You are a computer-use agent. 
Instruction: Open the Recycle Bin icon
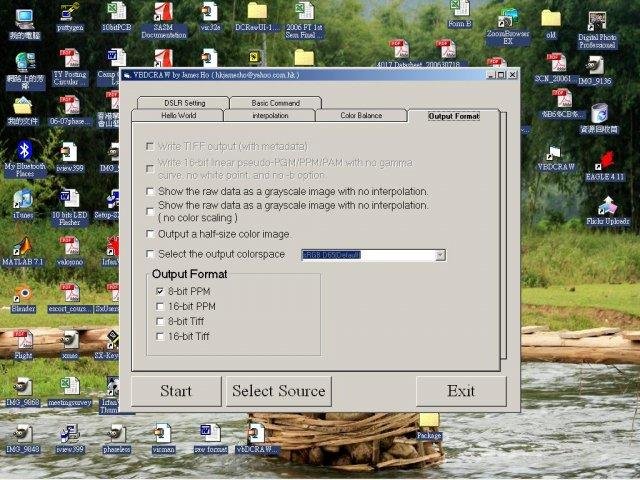tap(599, 118)
